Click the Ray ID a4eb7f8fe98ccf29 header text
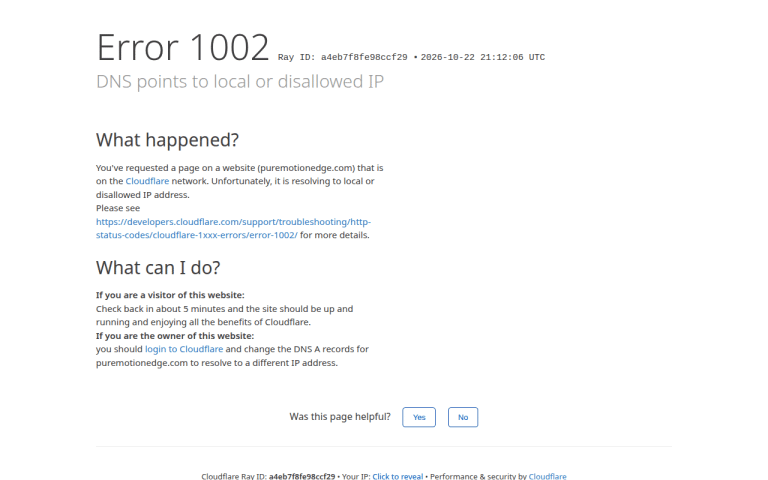 [x=342, y=57]
